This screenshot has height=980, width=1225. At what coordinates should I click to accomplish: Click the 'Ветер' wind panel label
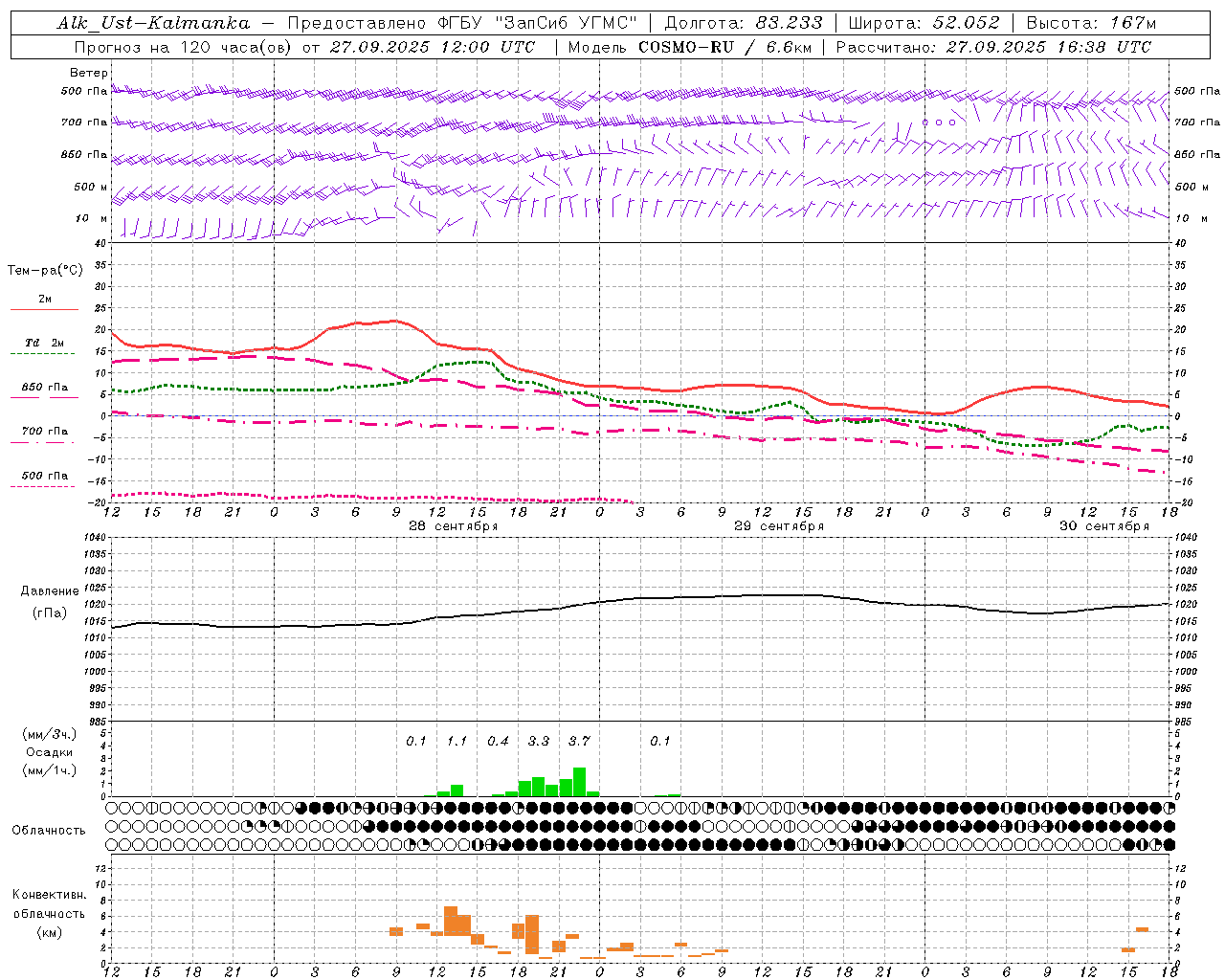click(89, 73)
